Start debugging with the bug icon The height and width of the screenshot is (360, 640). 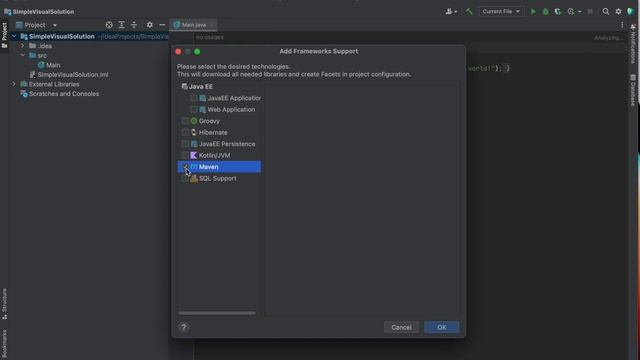[x=545, y=11]
